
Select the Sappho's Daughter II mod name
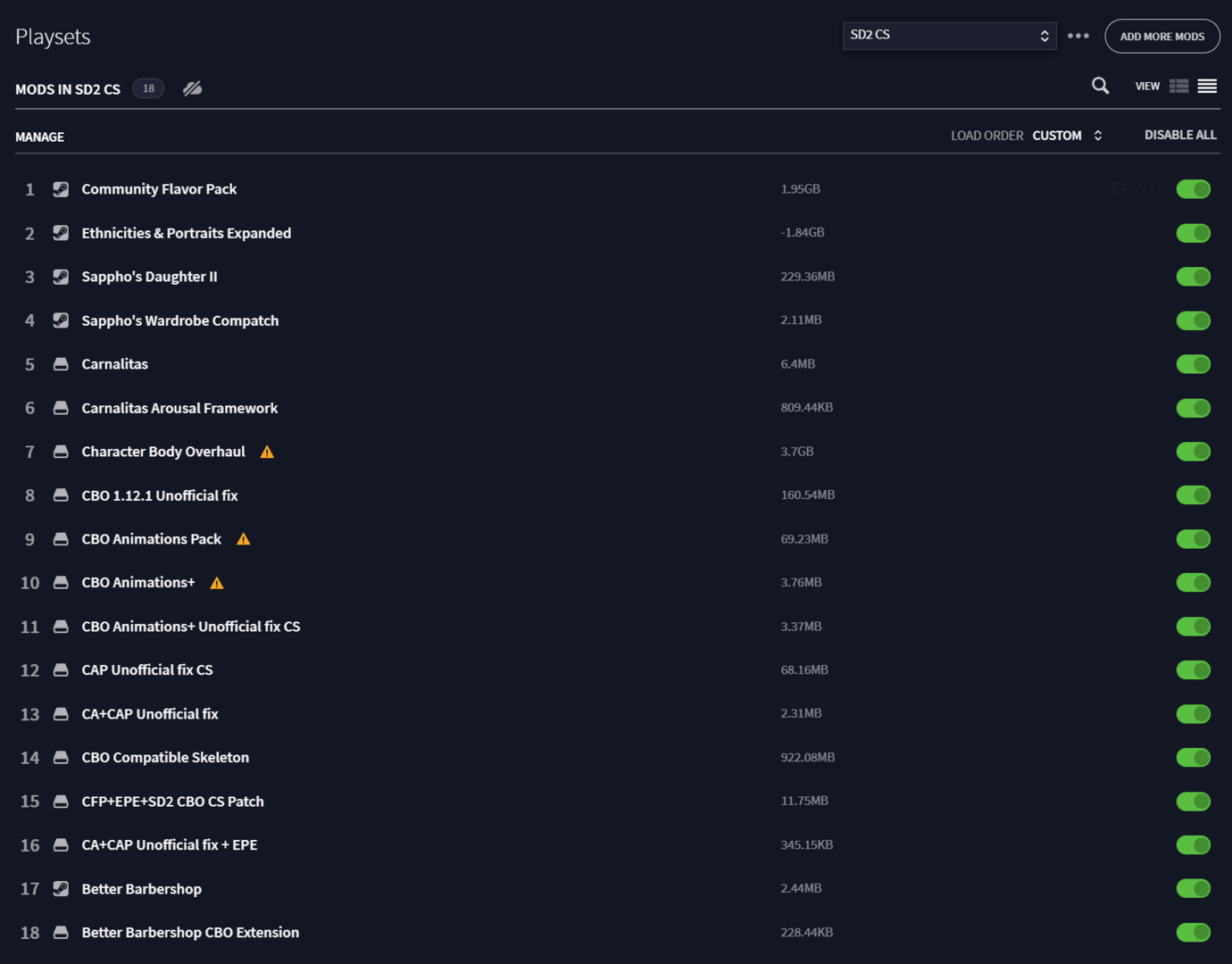pos(149,277)
